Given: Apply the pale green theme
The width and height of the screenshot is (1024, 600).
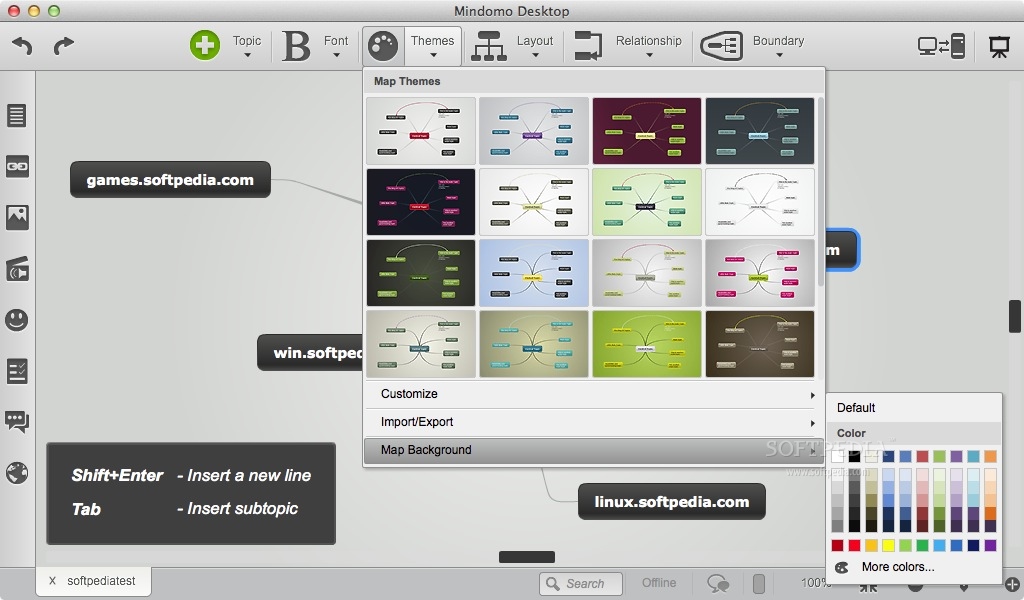Looking at the screenshot, I should click(647, 201).
